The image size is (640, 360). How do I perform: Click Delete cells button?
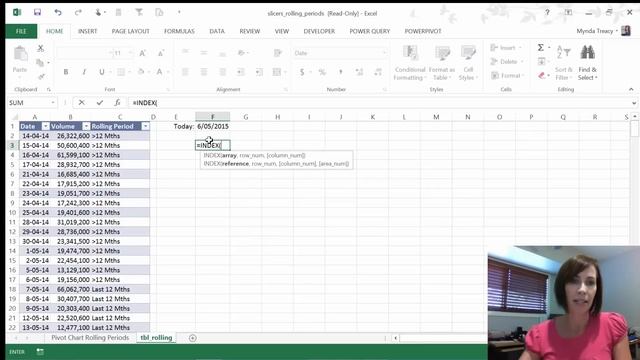[507, 62]
